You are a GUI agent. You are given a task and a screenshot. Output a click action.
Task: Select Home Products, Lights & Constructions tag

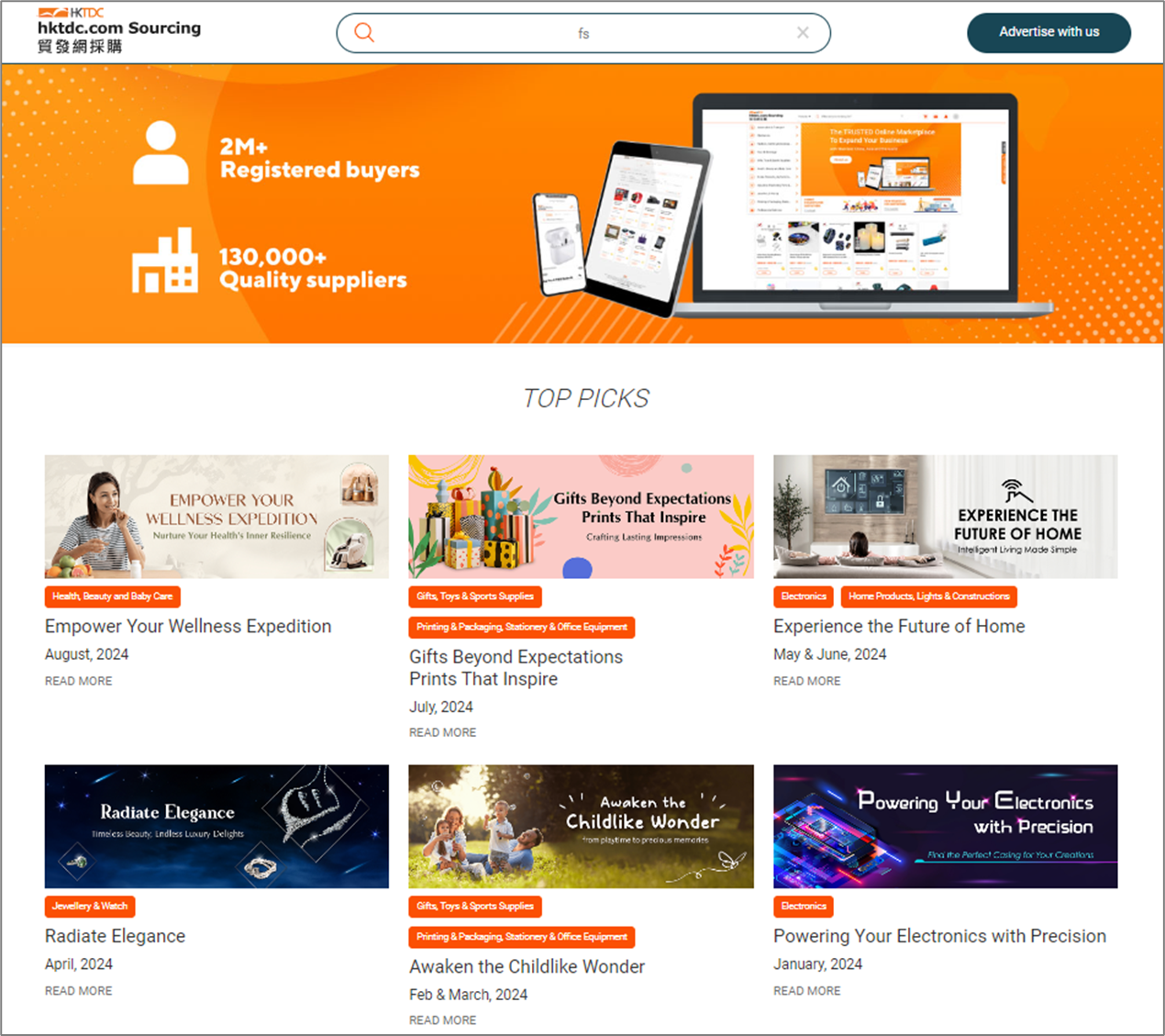pos(929,596)
